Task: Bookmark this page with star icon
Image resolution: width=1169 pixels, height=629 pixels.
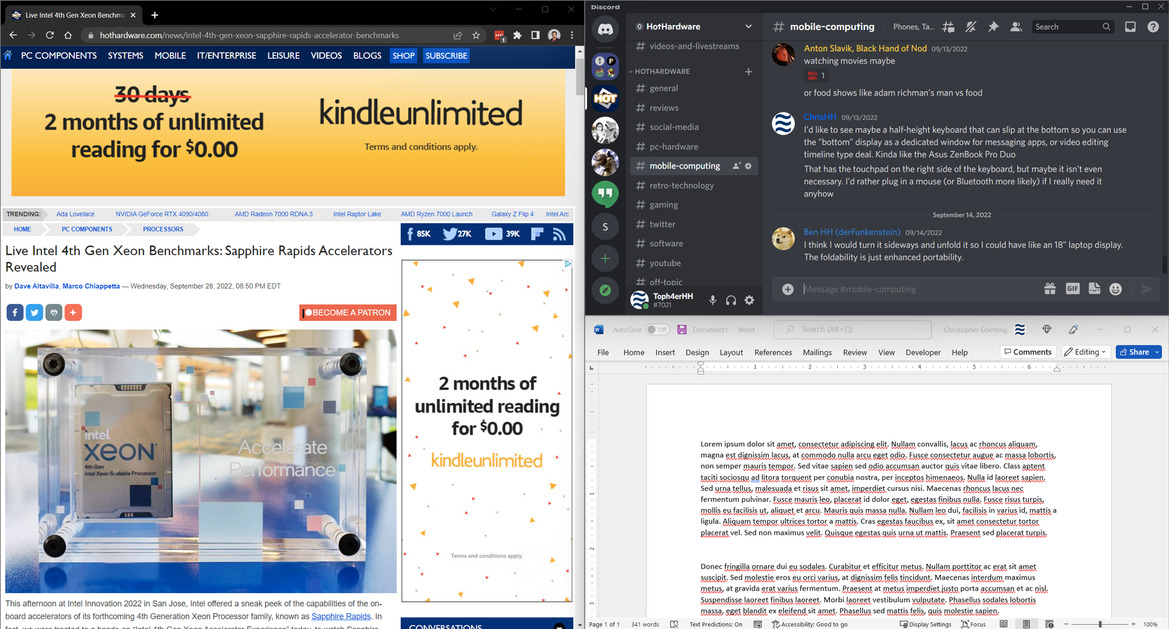Action: click(x=476, y=35)
